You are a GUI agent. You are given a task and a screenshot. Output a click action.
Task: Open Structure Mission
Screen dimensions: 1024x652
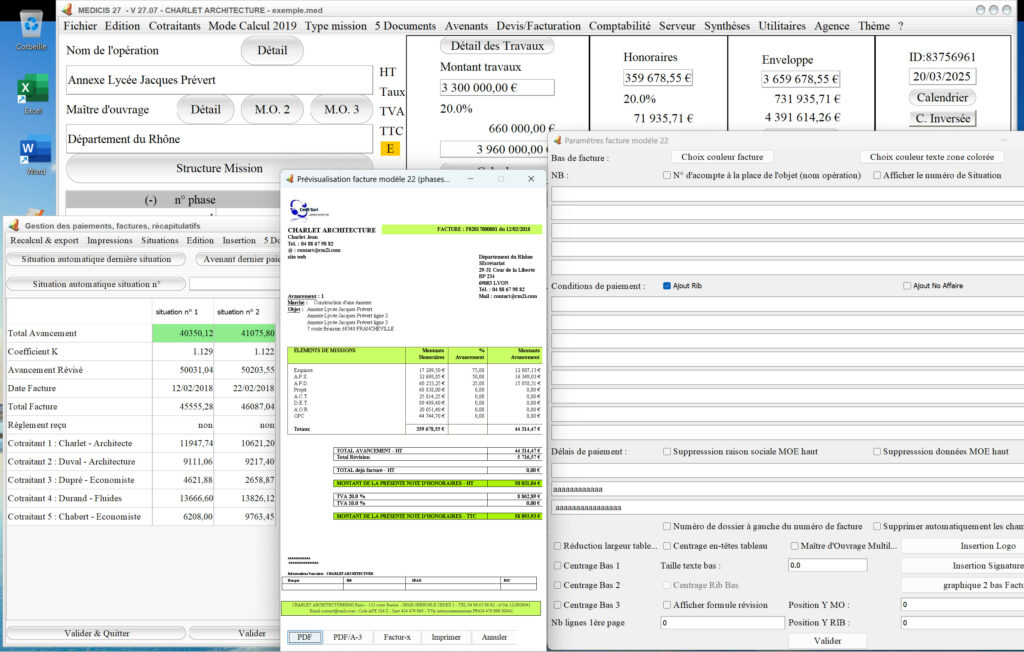pos(219,168)
